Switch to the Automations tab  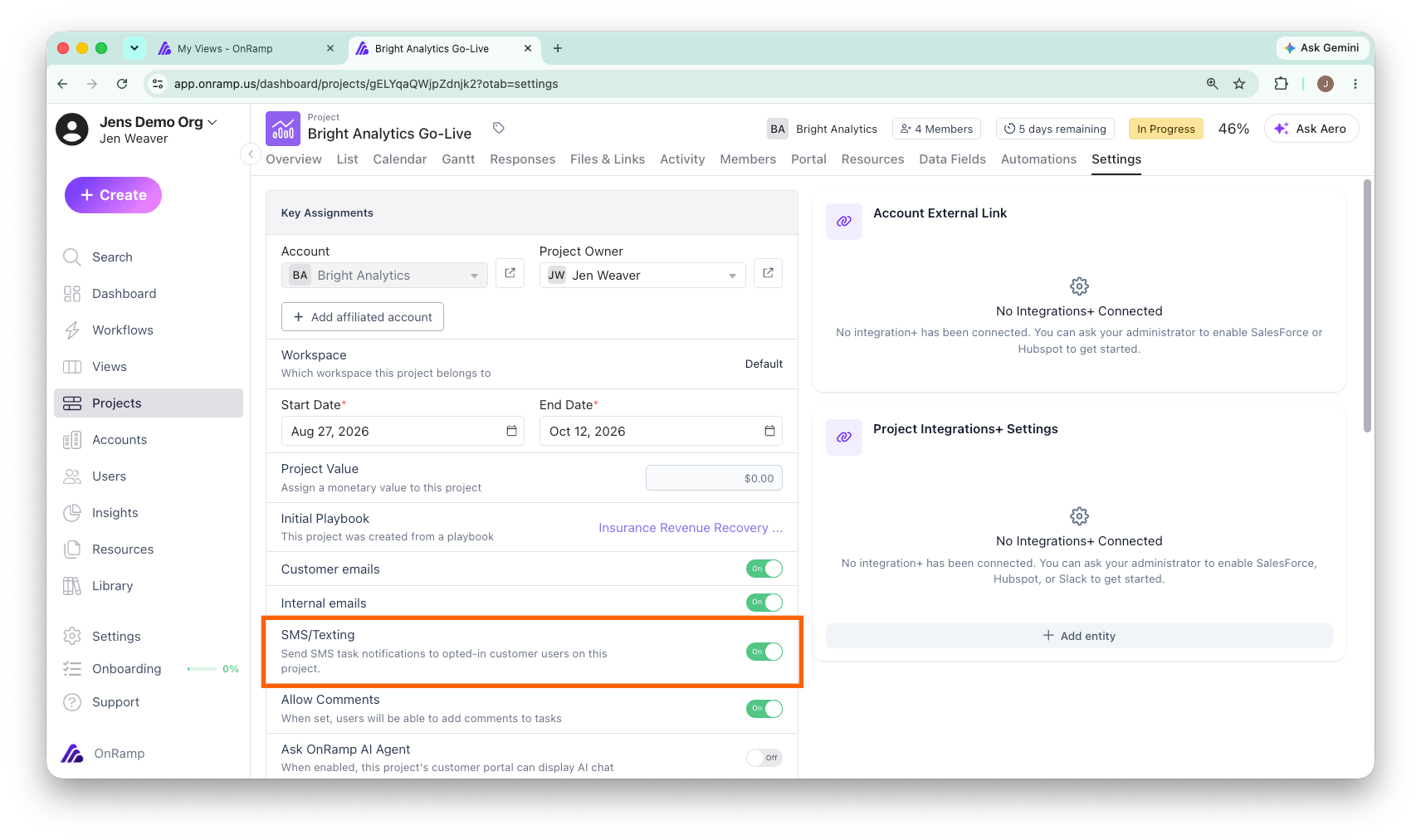[x=1038, y=159]
